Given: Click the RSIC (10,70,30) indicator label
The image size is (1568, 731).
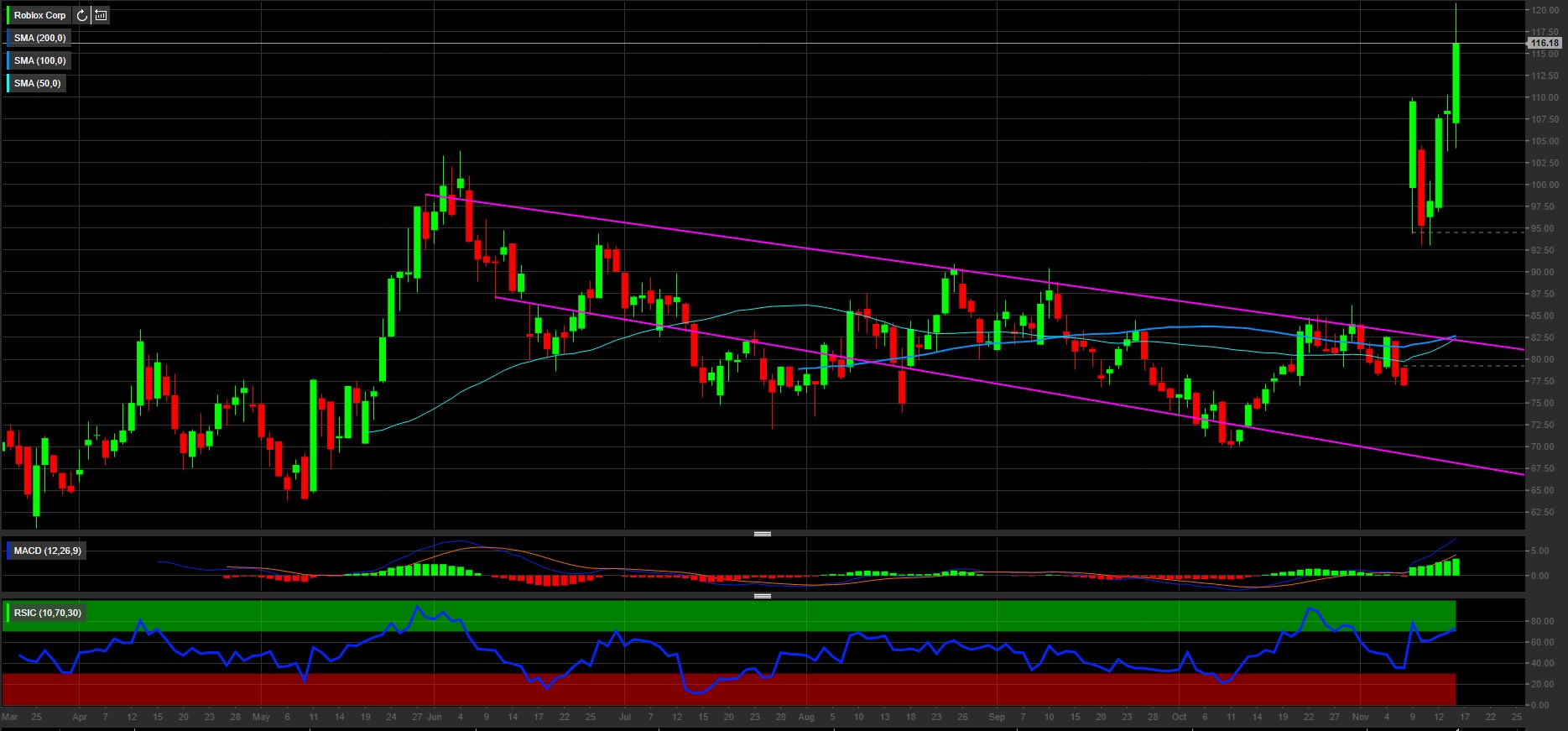Looking at the screenshot, I should coord(47,613).
